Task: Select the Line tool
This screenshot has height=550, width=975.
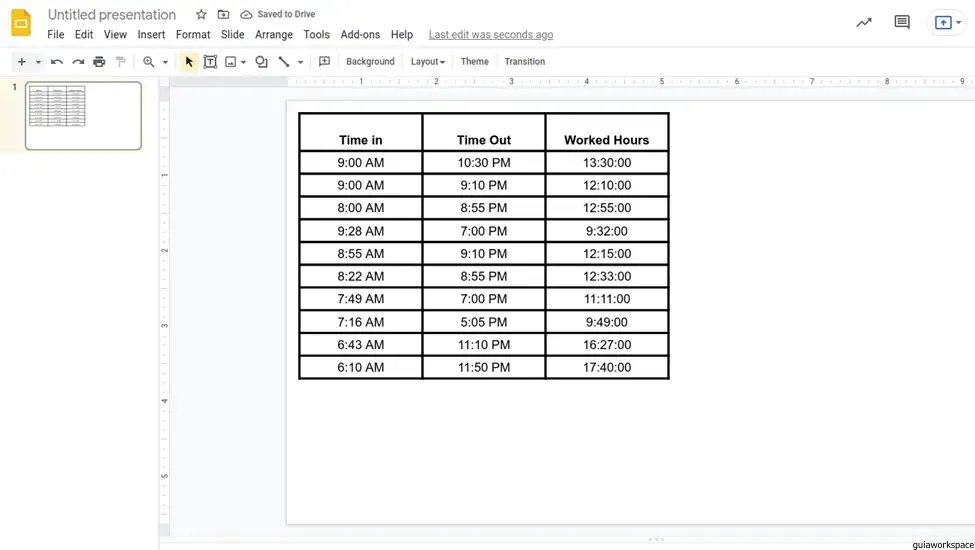Action: (284, 62)
